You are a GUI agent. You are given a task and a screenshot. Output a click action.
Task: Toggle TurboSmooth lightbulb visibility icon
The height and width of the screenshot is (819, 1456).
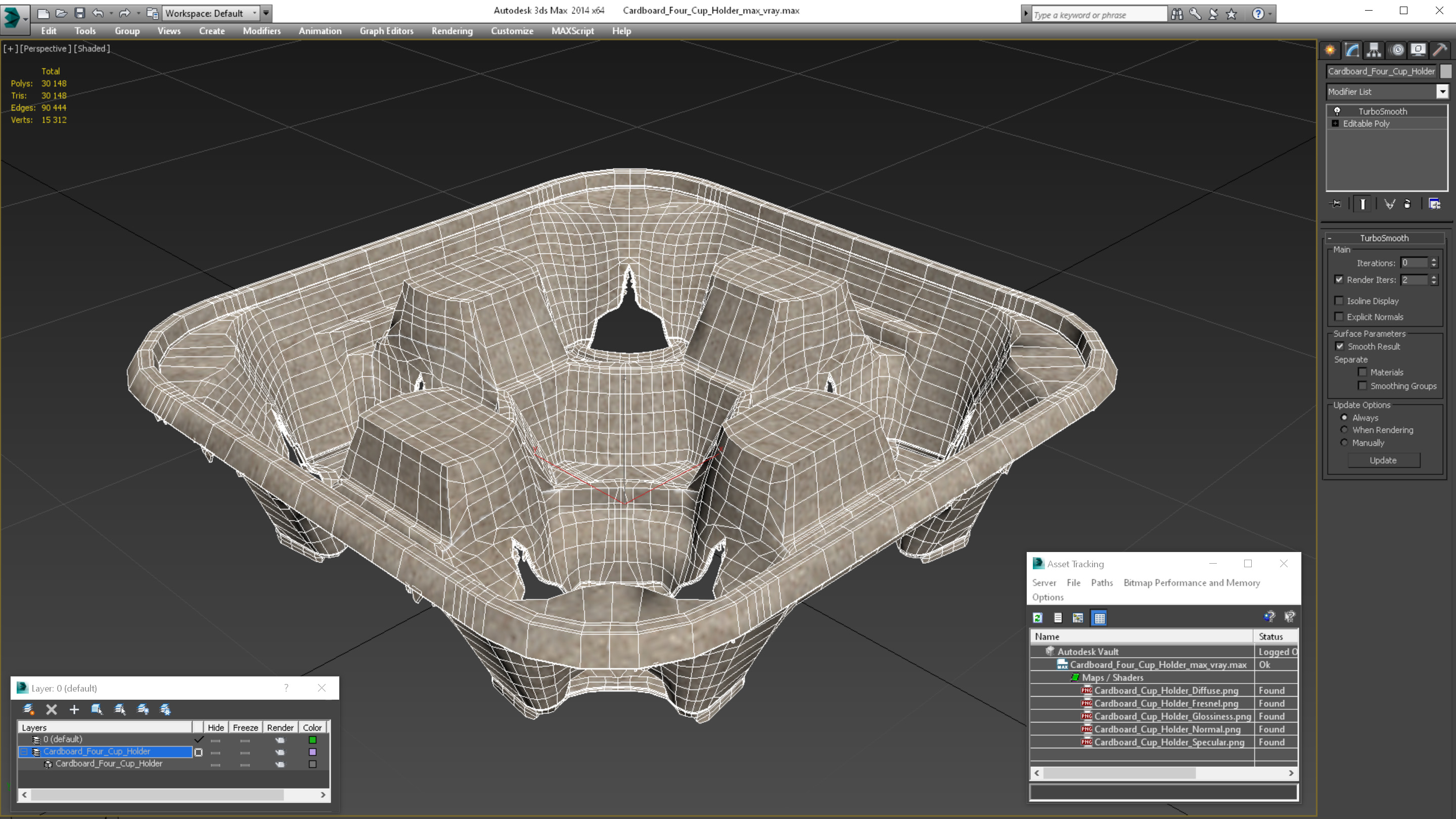click(1337, 111)
